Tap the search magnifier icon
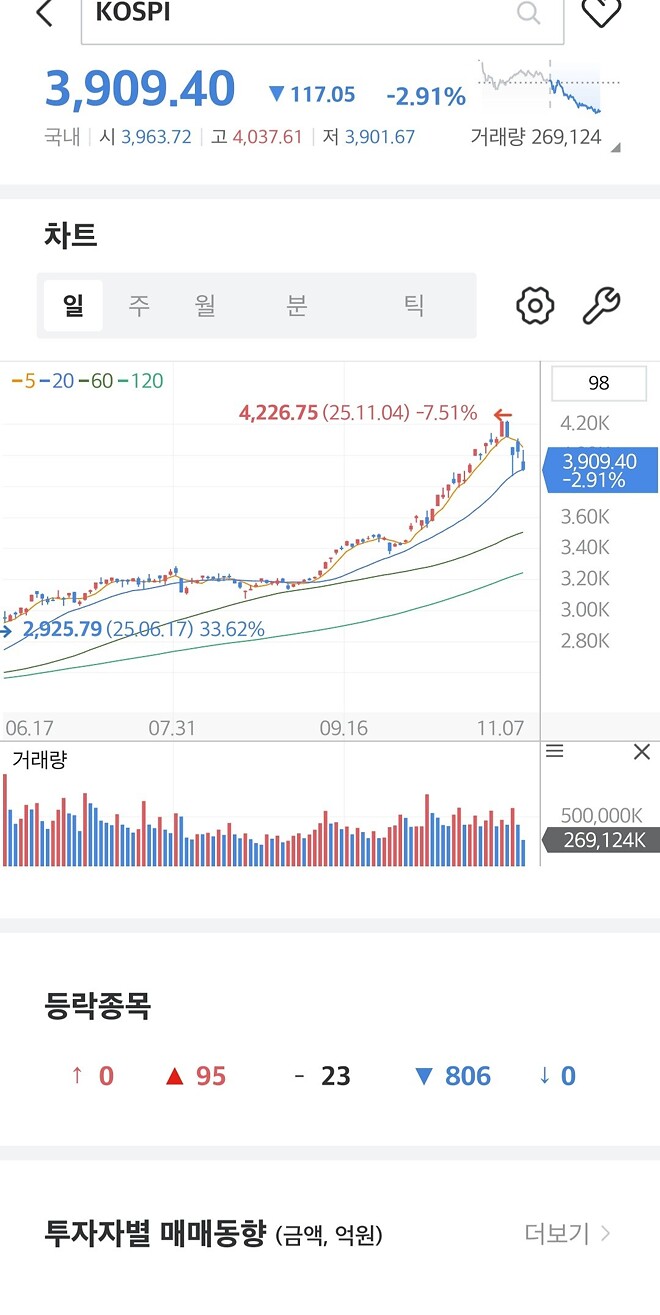The width and height of the screenshot is (660, 1315). (527, 14)
